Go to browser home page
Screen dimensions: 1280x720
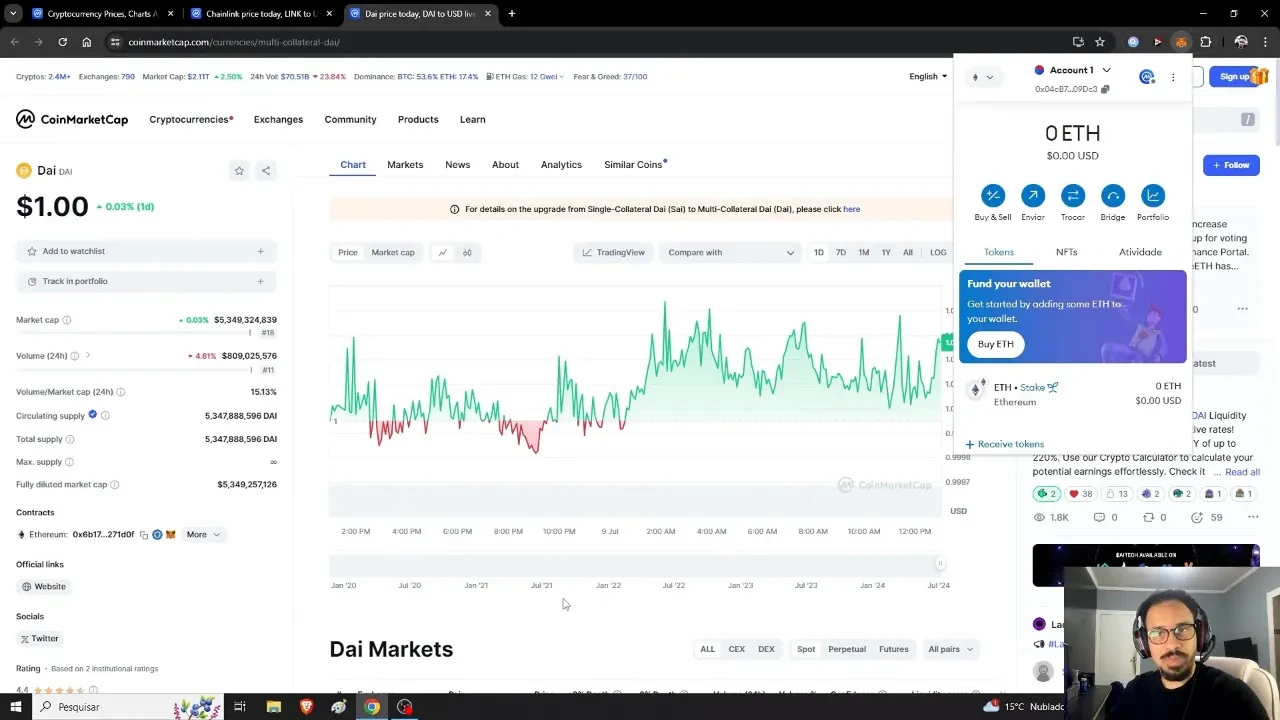87,42
